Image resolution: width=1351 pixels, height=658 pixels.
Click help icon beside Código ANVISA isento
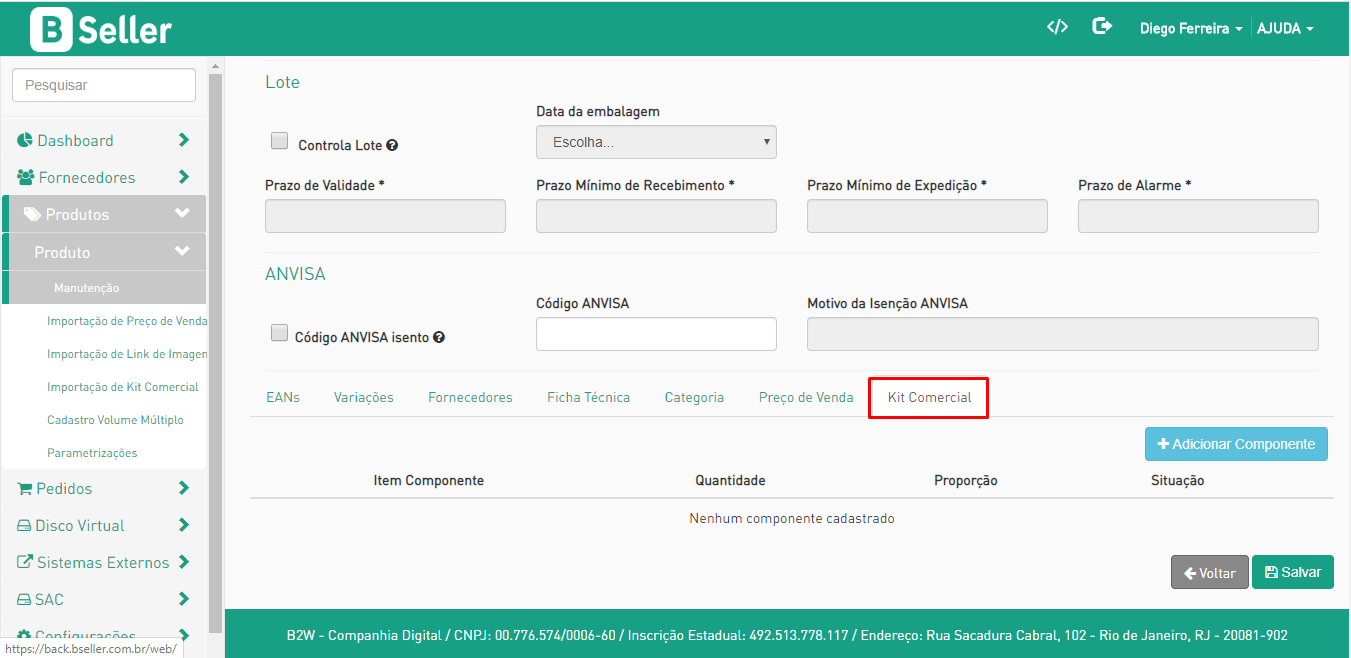click(439, 338)
